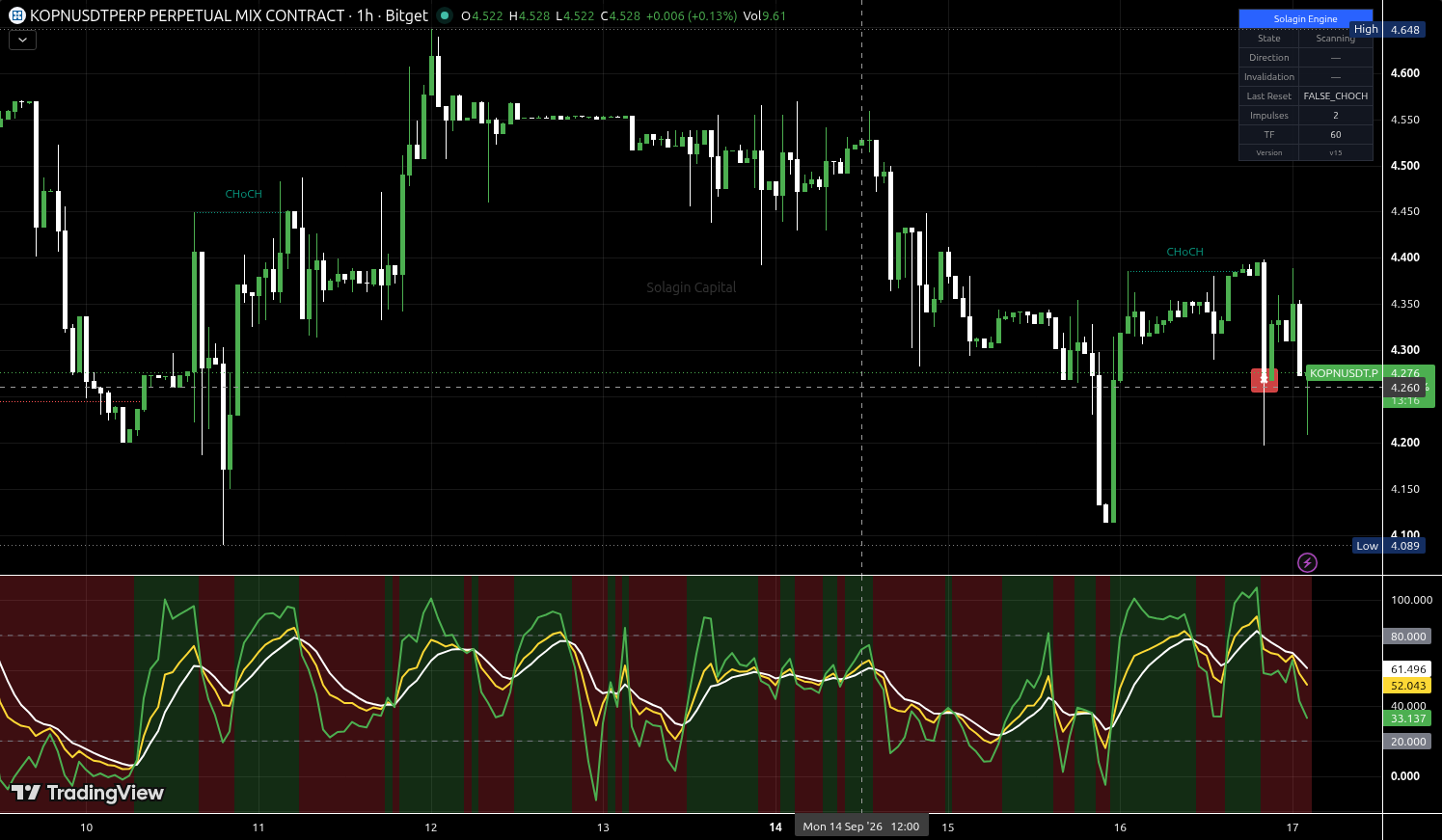Click the TF value 60 cell
1442x840 pixels.
1335,134
